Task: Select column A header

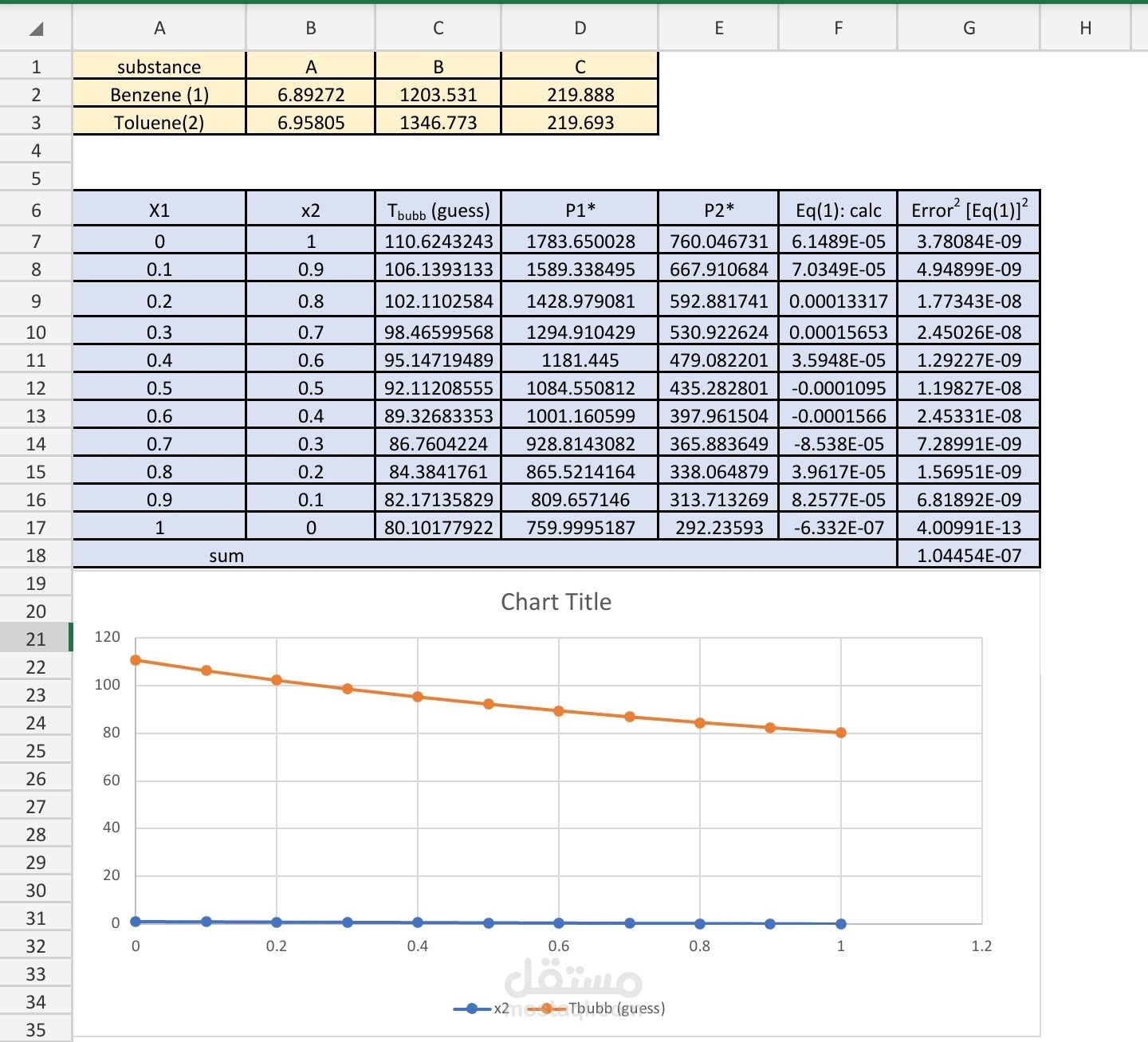Action: point(159,28)
